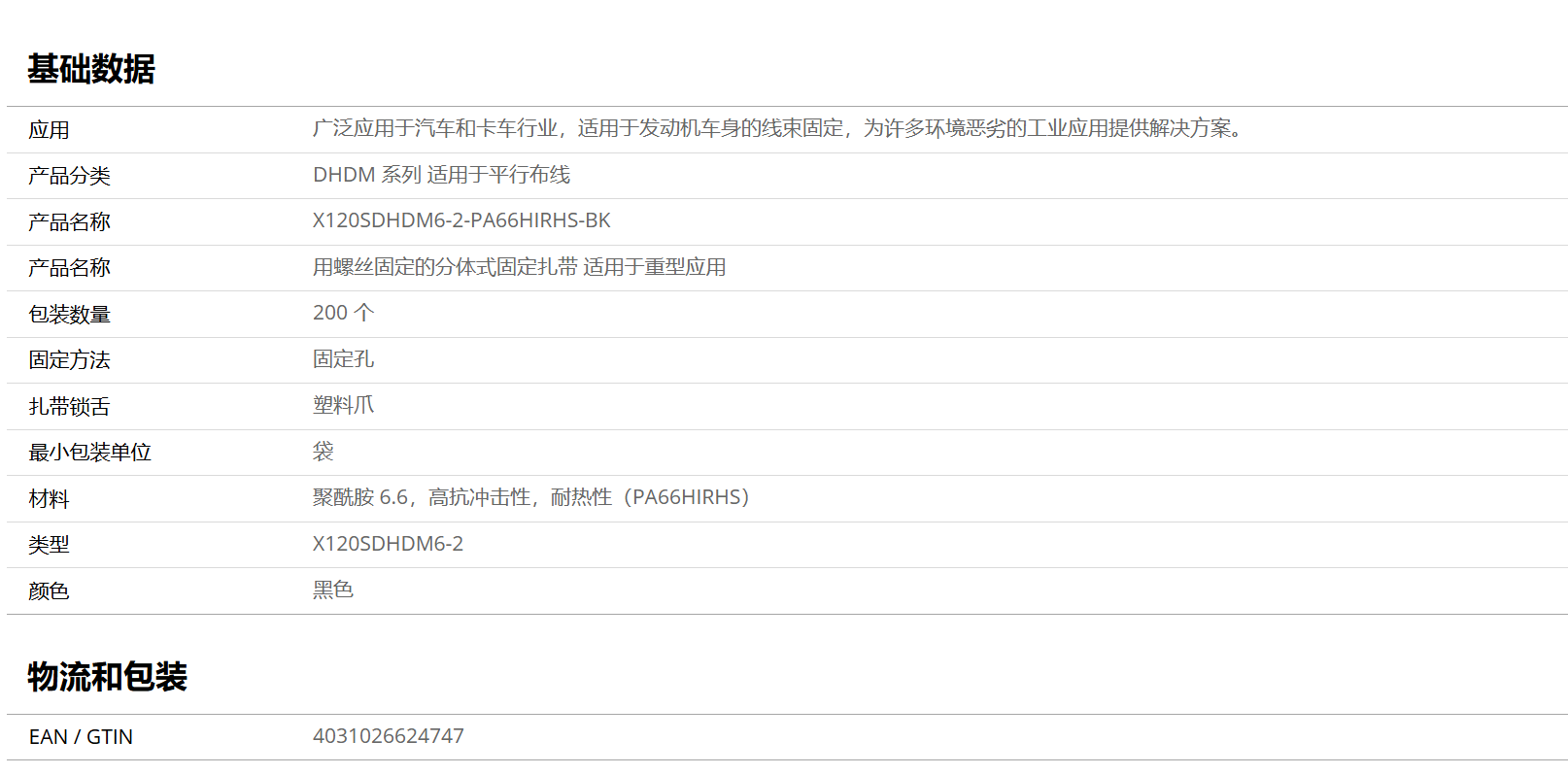1568x775 pixels.
Task: Click the EAN / GTIN label
Action: tap(81, 737)
